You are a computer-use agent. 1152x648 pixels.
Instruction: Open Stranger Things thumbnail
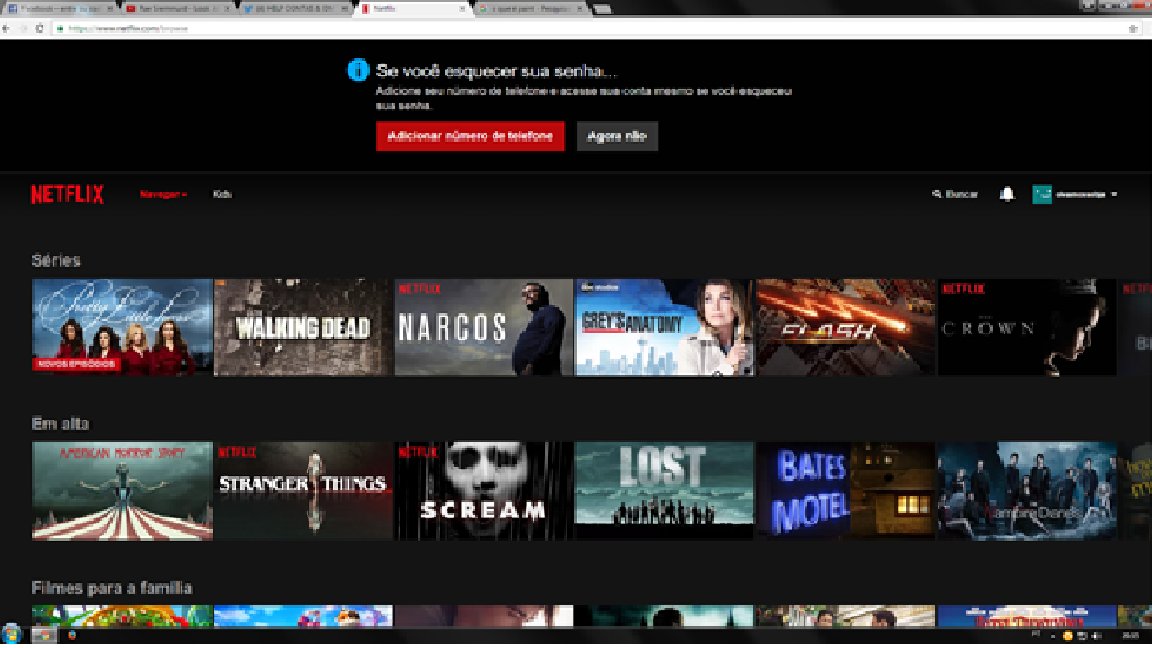click(x=303, y=491)
